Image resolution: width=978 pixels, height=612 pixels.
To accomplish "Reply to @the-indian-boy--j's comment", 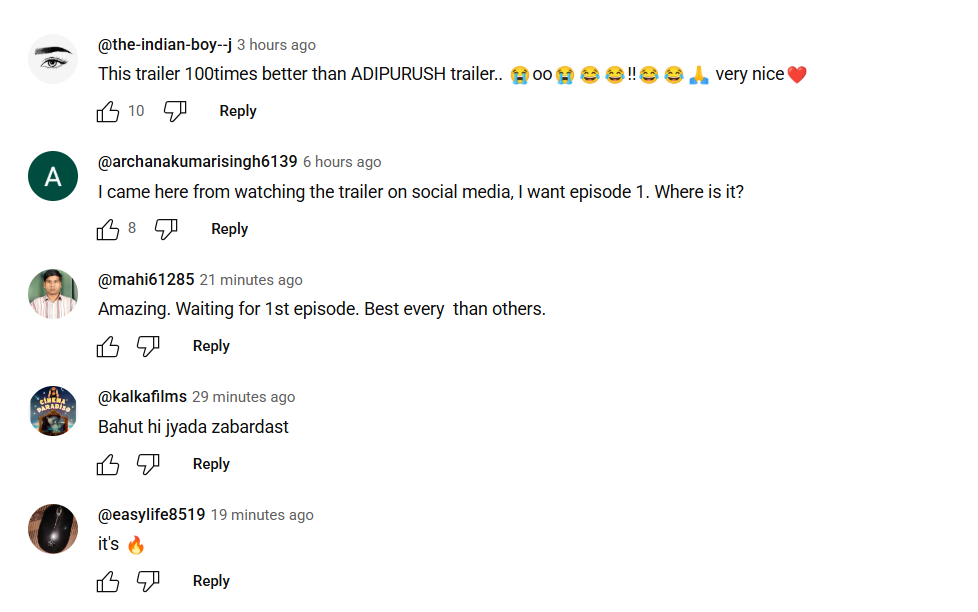I will click(238, 111).
